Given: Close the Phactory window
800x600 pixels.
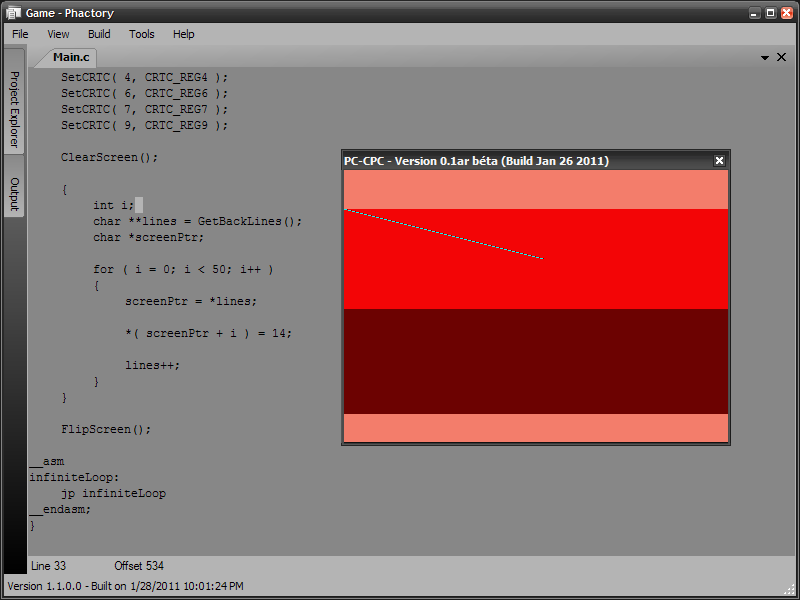Looking at the screenshot, I should (x=787, y=13).
